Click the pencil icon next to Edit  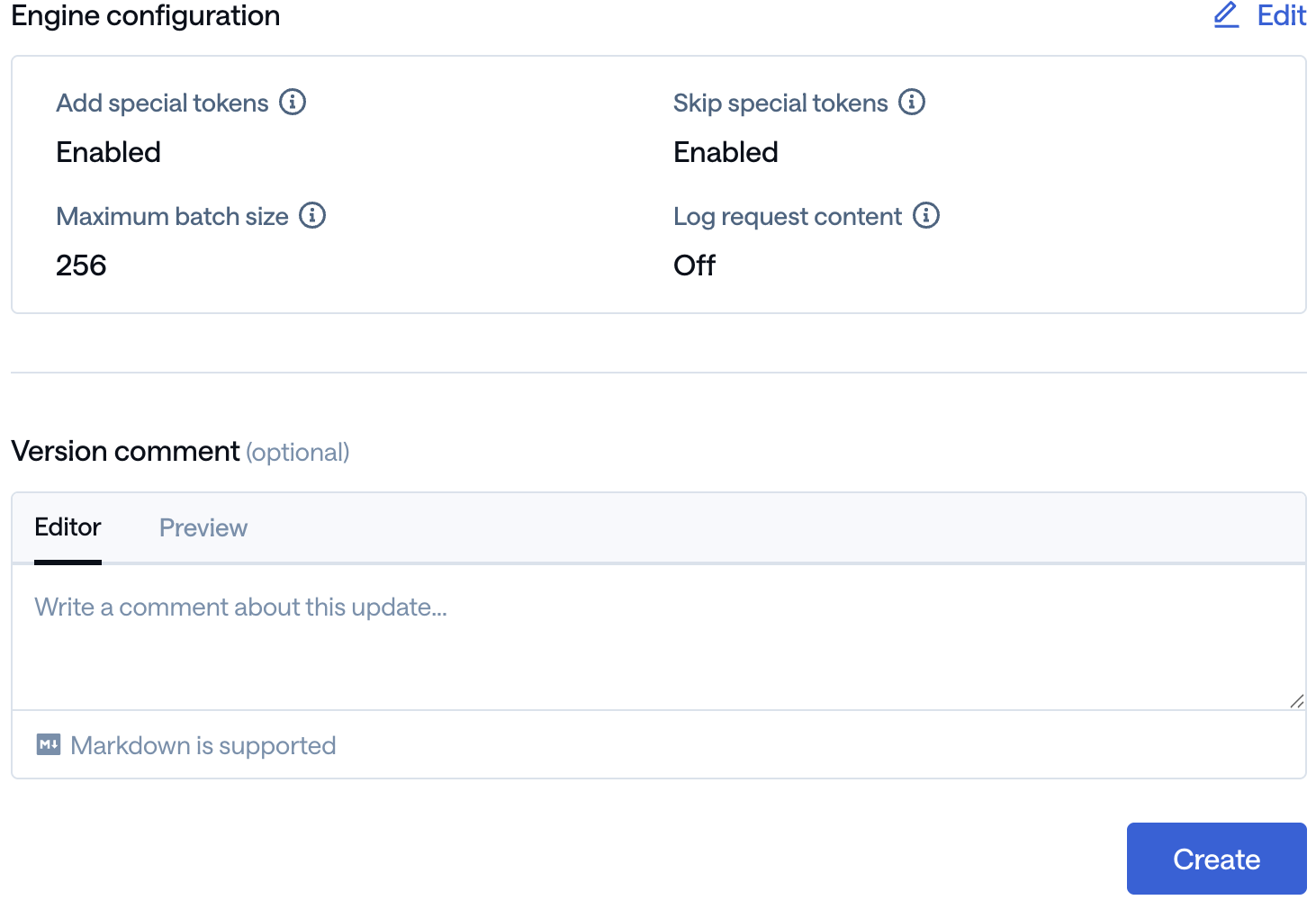coord(1226,15)
